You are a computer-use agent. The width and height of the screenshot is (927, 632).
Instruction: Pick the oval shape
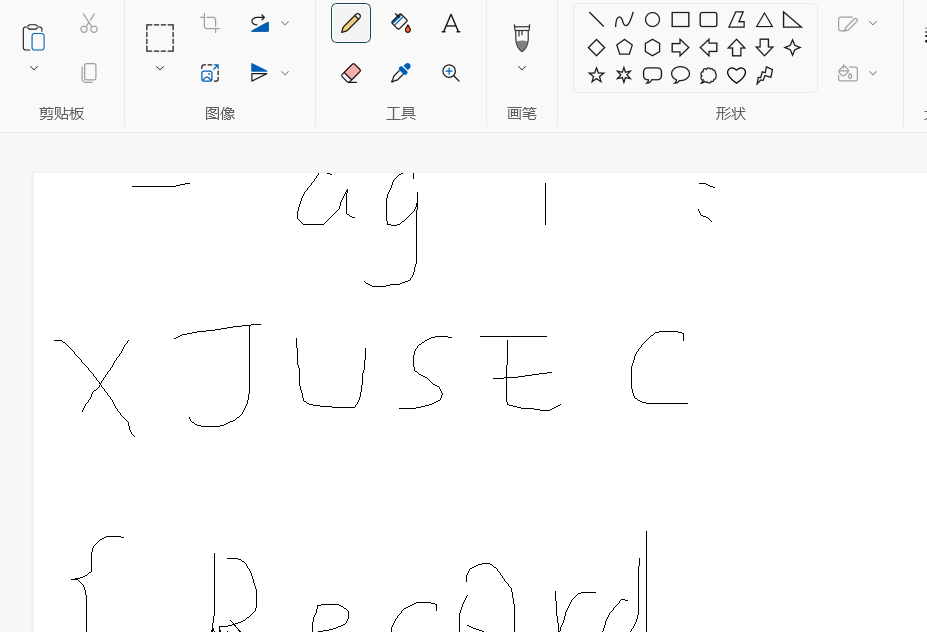(x=652, y=19)
